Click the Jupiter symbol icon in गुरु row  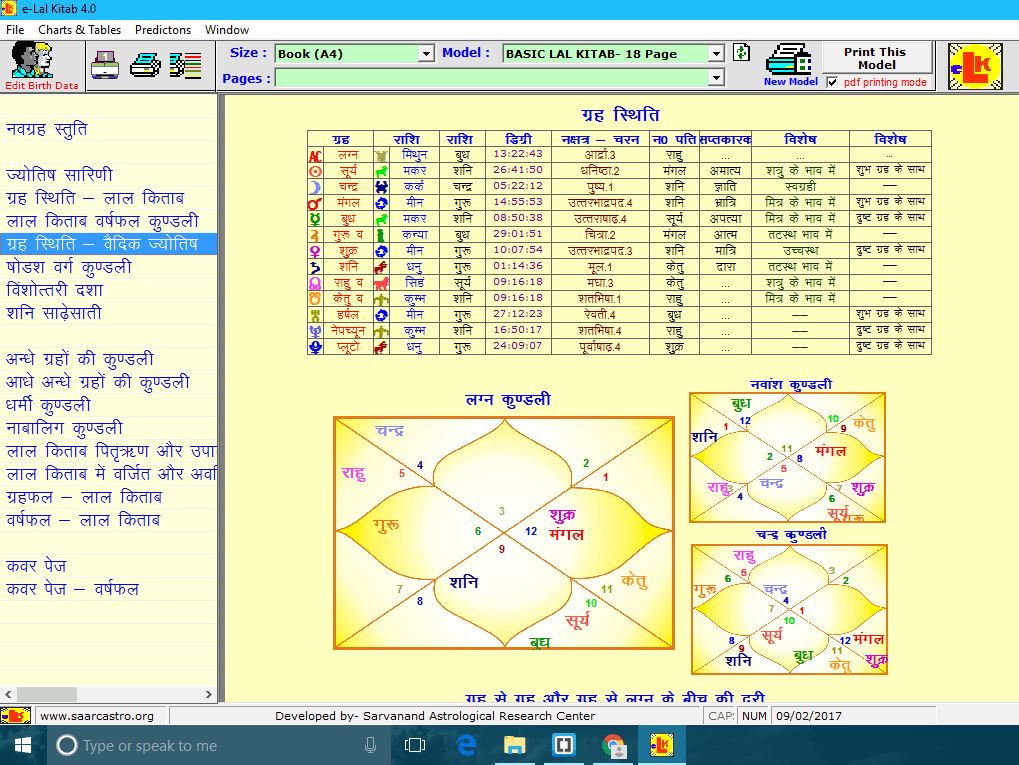tap(315, 235)
